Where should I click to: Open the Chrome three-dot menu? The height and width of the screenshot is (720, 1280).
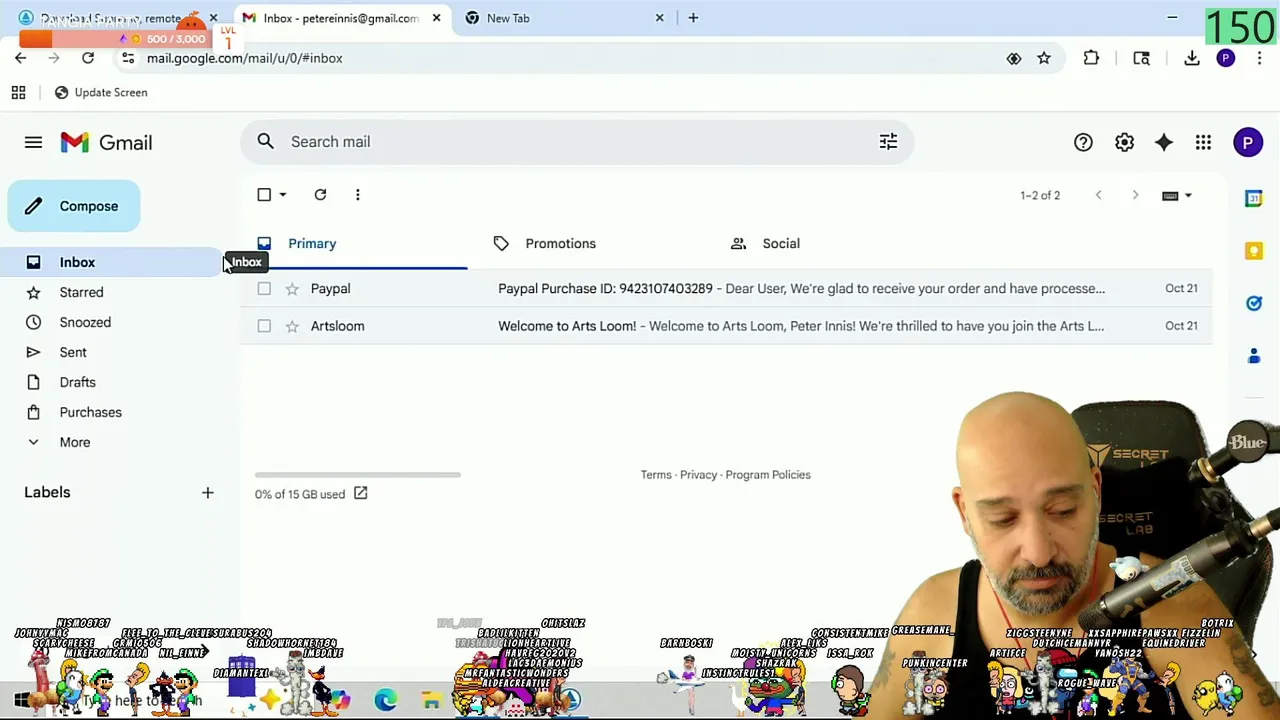coord(1259,58)
